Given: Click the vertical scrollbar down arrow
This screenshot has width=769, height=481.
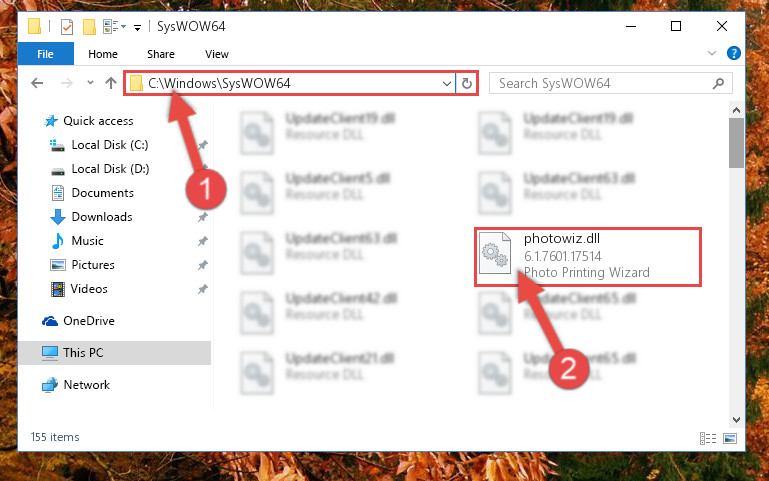Looking at the screenshot, I should point(736,420).
